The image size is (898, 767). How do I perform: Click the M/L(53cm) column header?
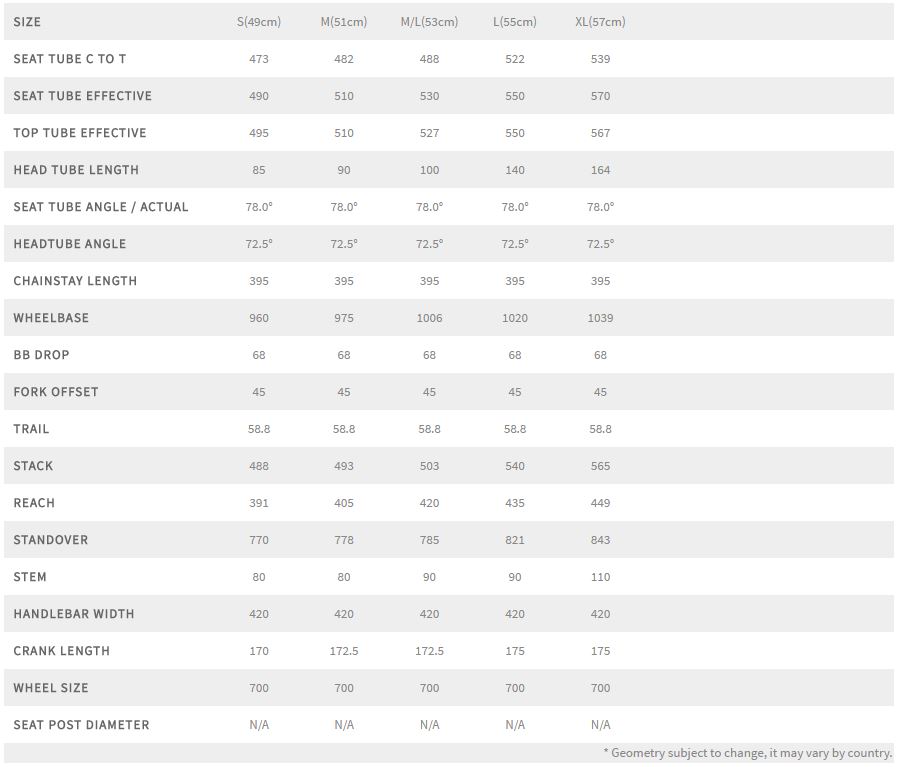coord(430,22)
